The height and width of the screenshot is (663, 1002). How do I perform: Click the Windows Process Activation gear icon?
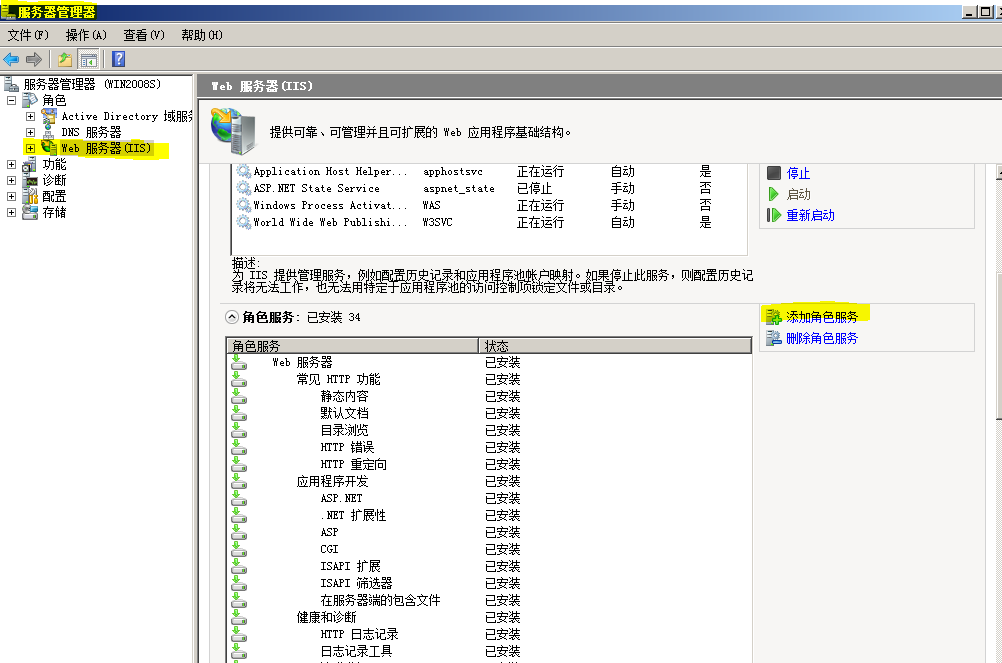243,205
